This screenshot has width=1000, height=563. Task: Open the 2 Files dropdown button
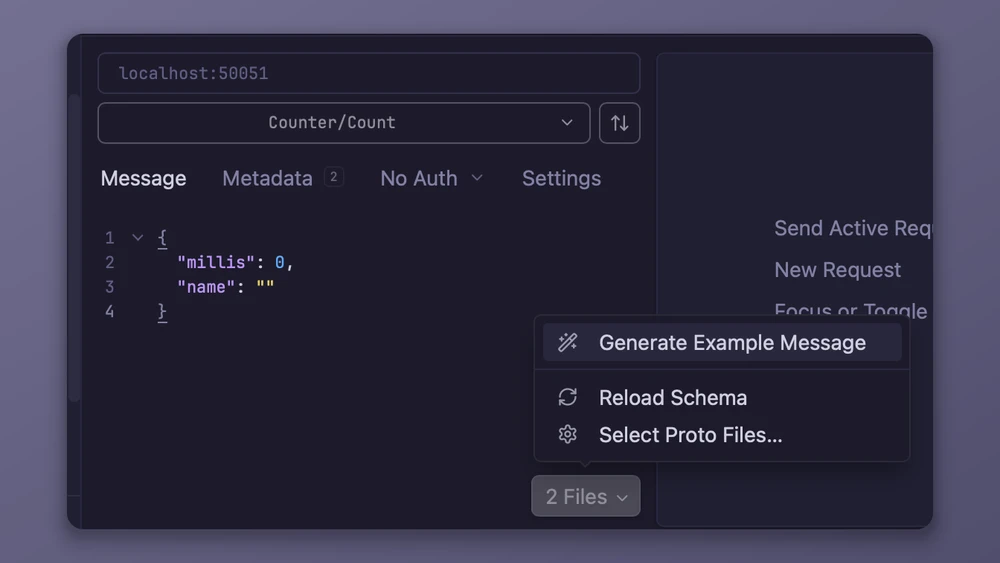(585, 496)
